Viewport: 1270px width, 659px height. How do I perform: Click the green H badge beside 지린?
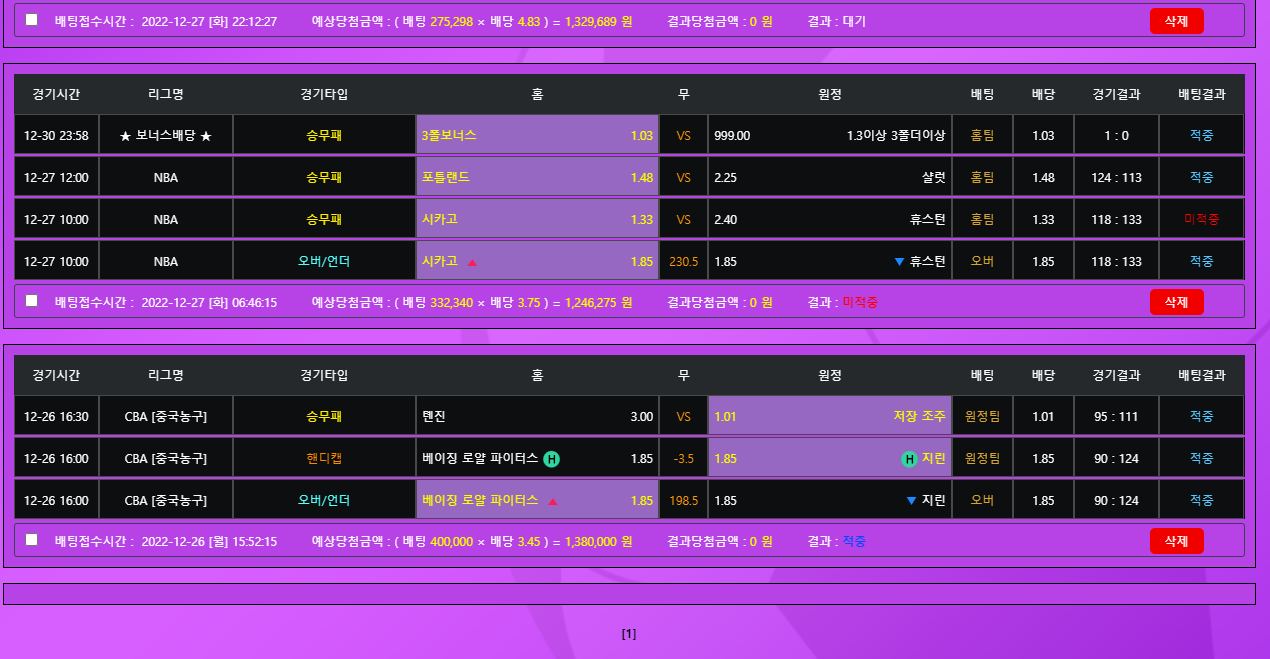pos(909,459)
